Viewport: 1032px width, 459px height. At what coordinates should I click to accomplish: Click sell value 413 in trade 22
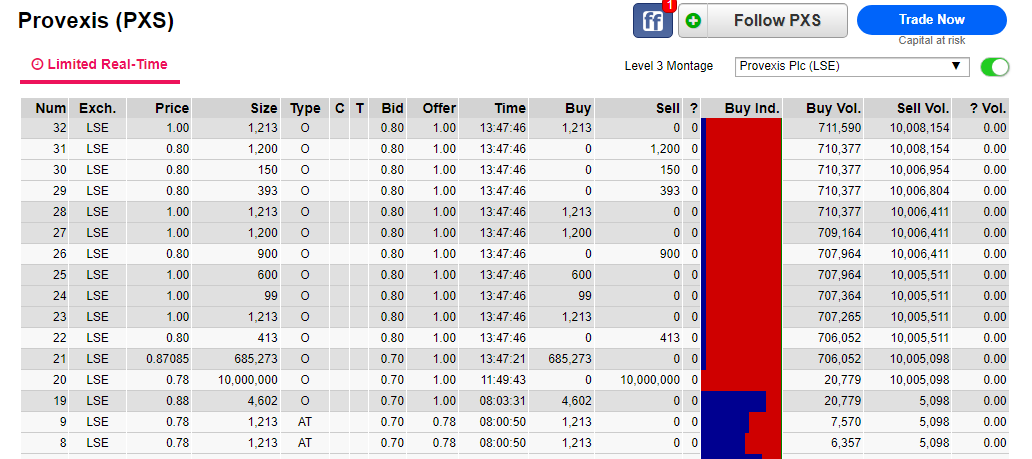(x=669, y=338)
